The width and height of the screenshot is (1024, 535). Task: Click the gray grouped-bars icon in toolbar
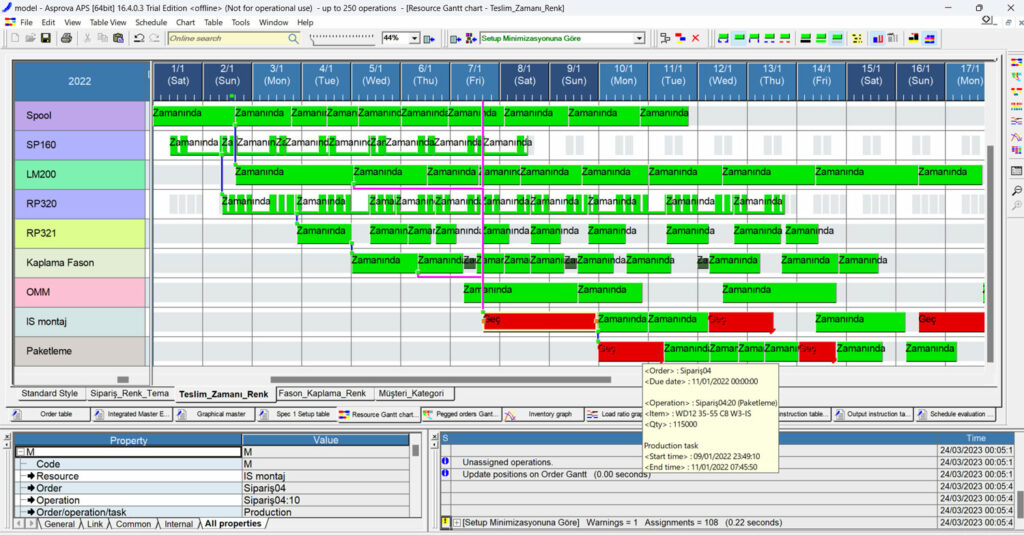click(893, 39)
